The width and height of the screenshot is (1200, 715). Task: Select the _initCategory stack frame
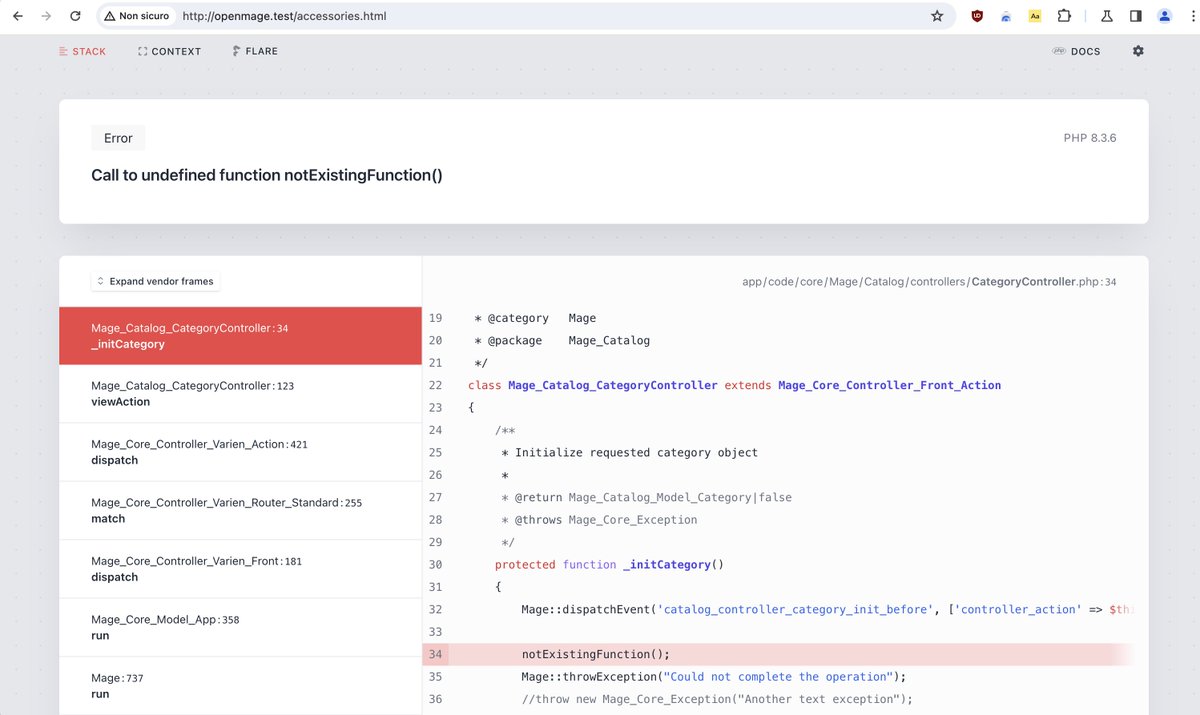coord(240,336)
